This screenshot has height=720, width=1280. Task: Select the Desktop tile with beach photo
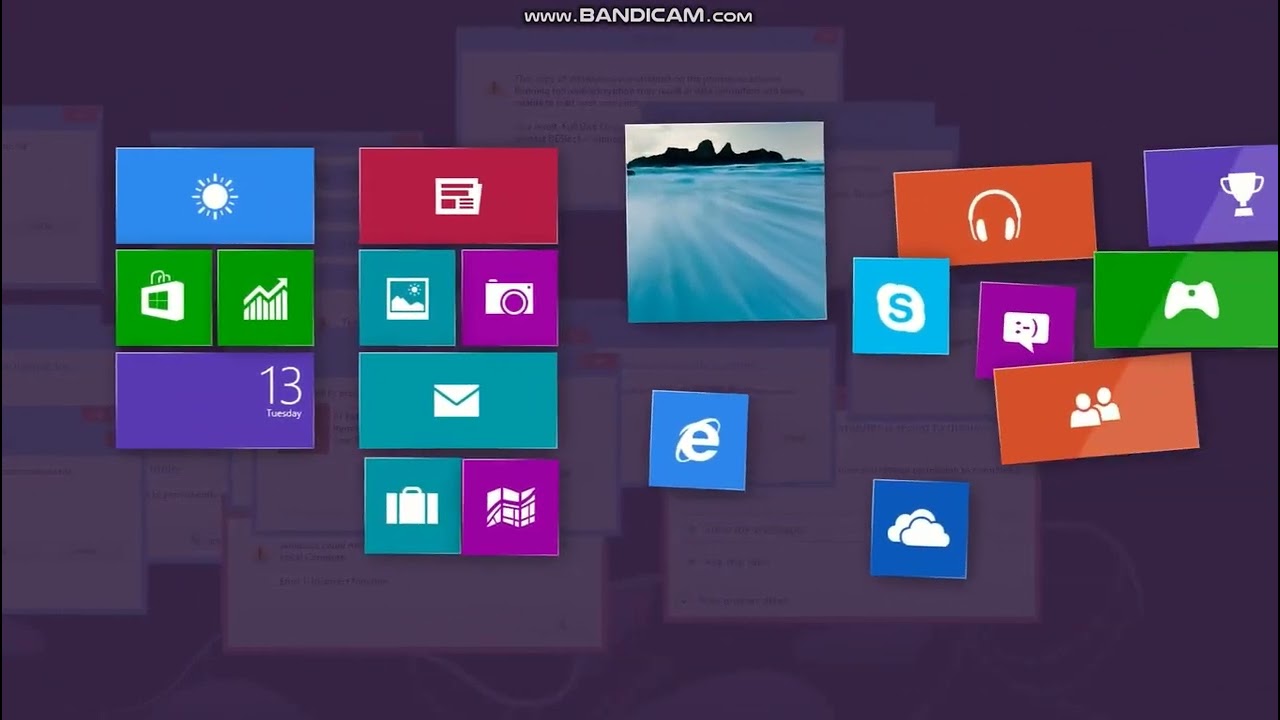(x=725, y=222)
